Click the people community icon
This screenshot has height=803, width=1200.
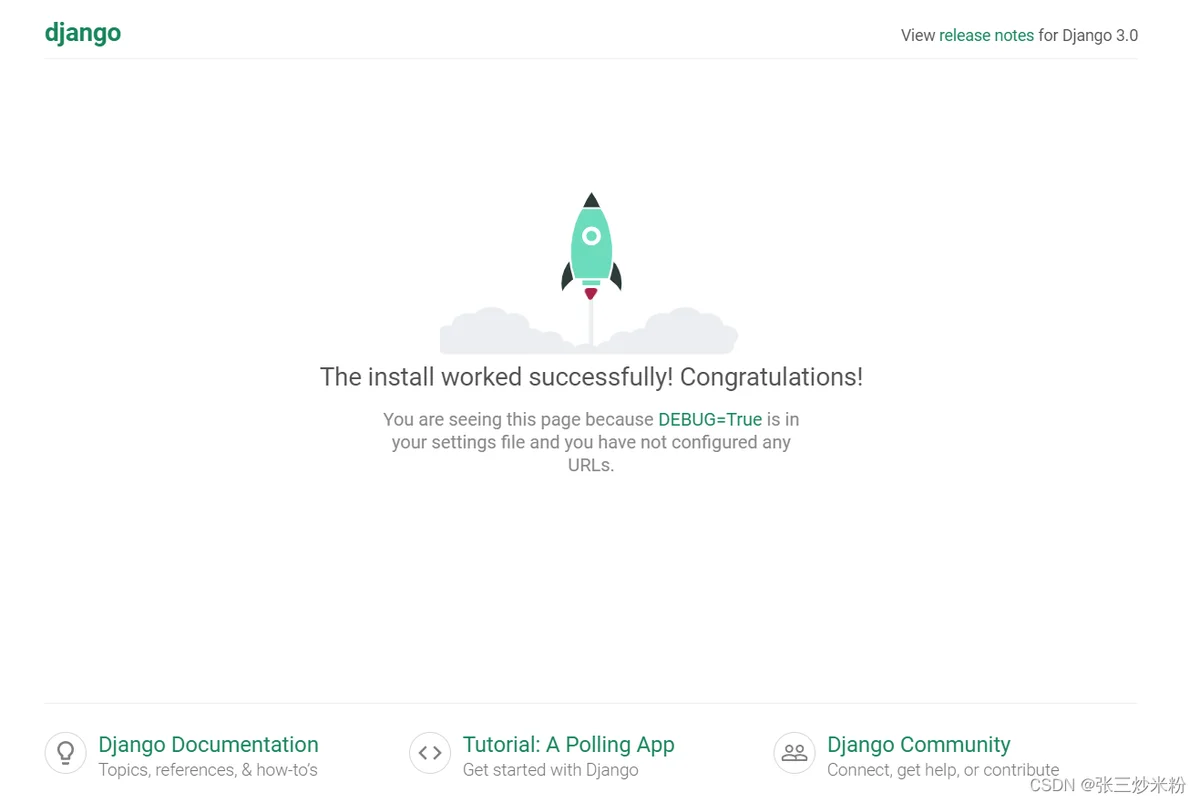(x=795, y=753)
